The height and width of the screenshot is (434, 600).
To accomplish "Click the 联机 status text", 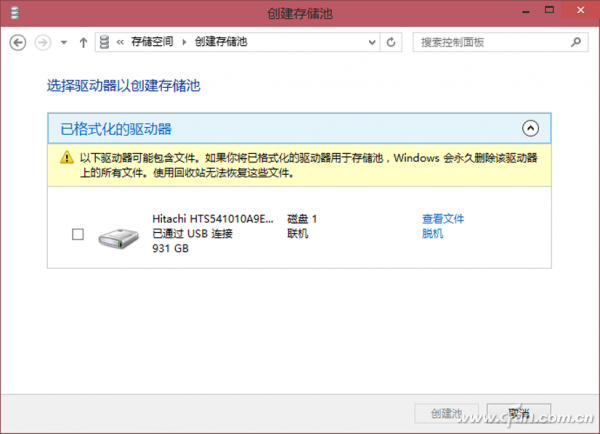I will tap(298, 233).
